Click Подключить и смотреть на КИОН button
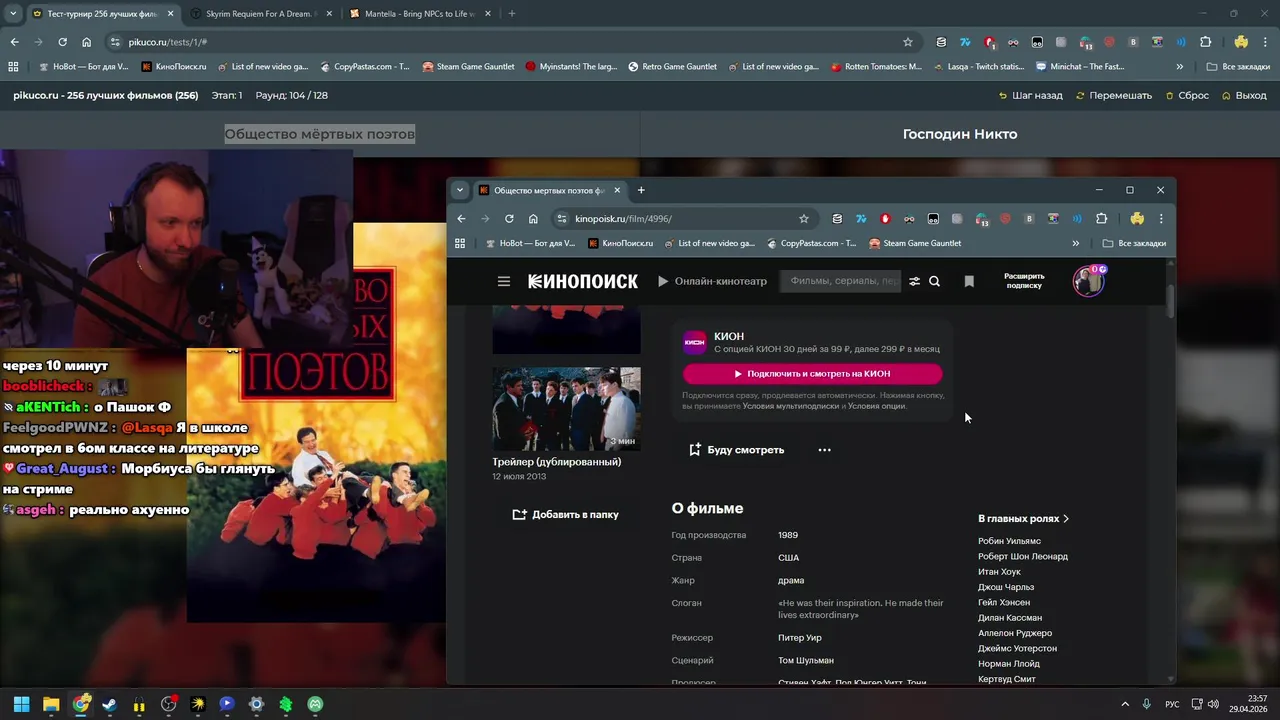The height and width of the screenshot is (720, 1280). click(812, 374)
